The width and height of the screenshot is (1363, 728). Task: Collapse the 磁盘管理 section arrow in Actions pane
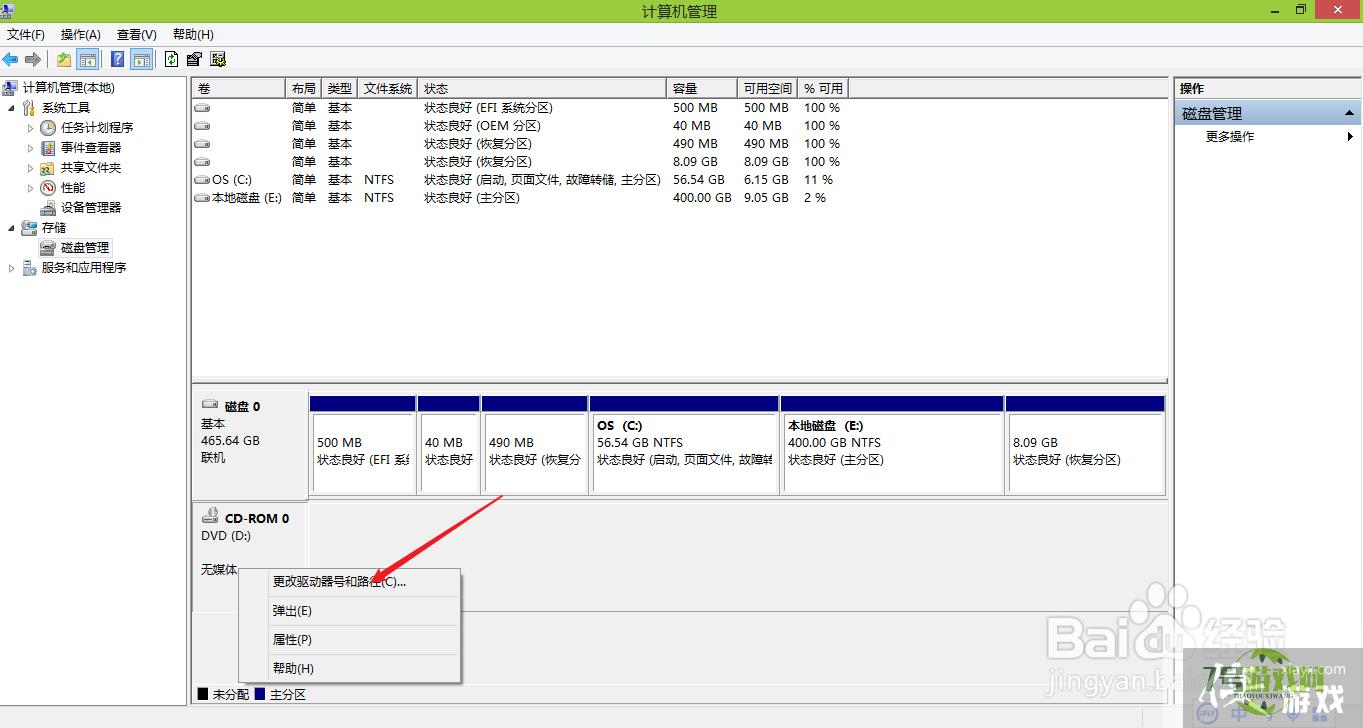[x=1349, y=114]
